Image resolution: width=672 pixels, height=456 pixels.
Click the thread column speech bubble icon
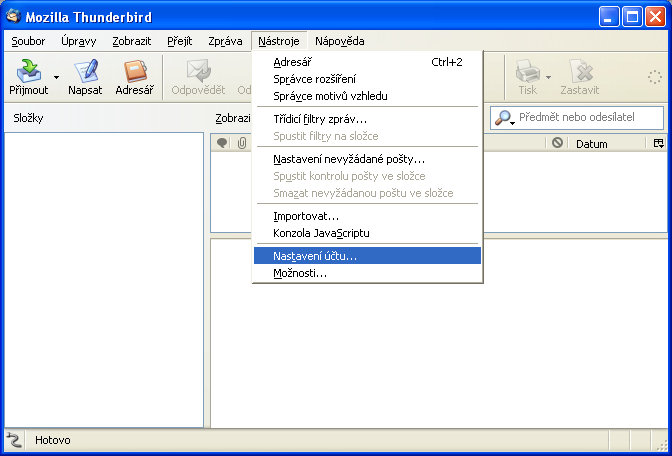pos(222,143)
